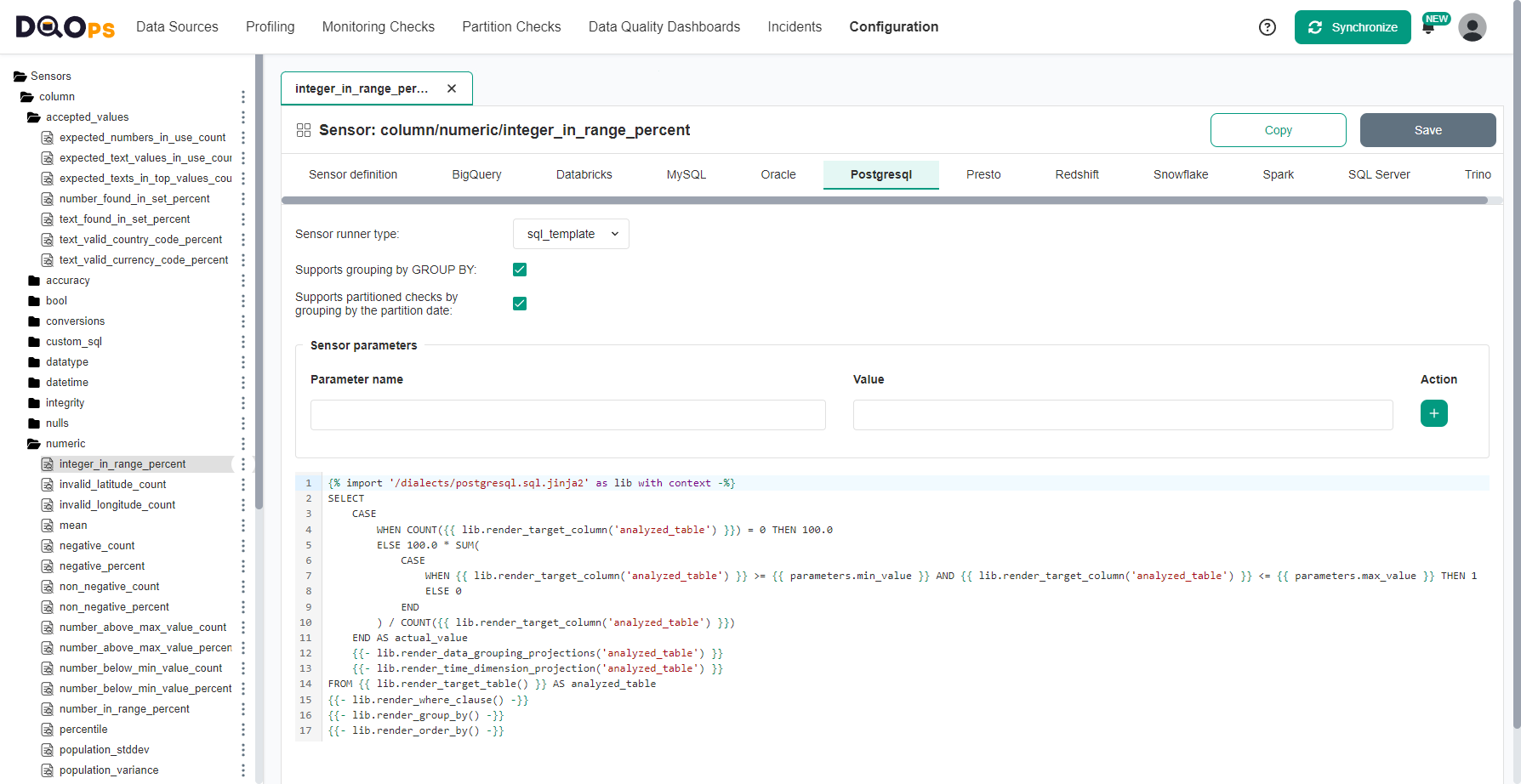Select number_in_range_percent sensor
This screenshot has width=1521, height=784.
124,709
